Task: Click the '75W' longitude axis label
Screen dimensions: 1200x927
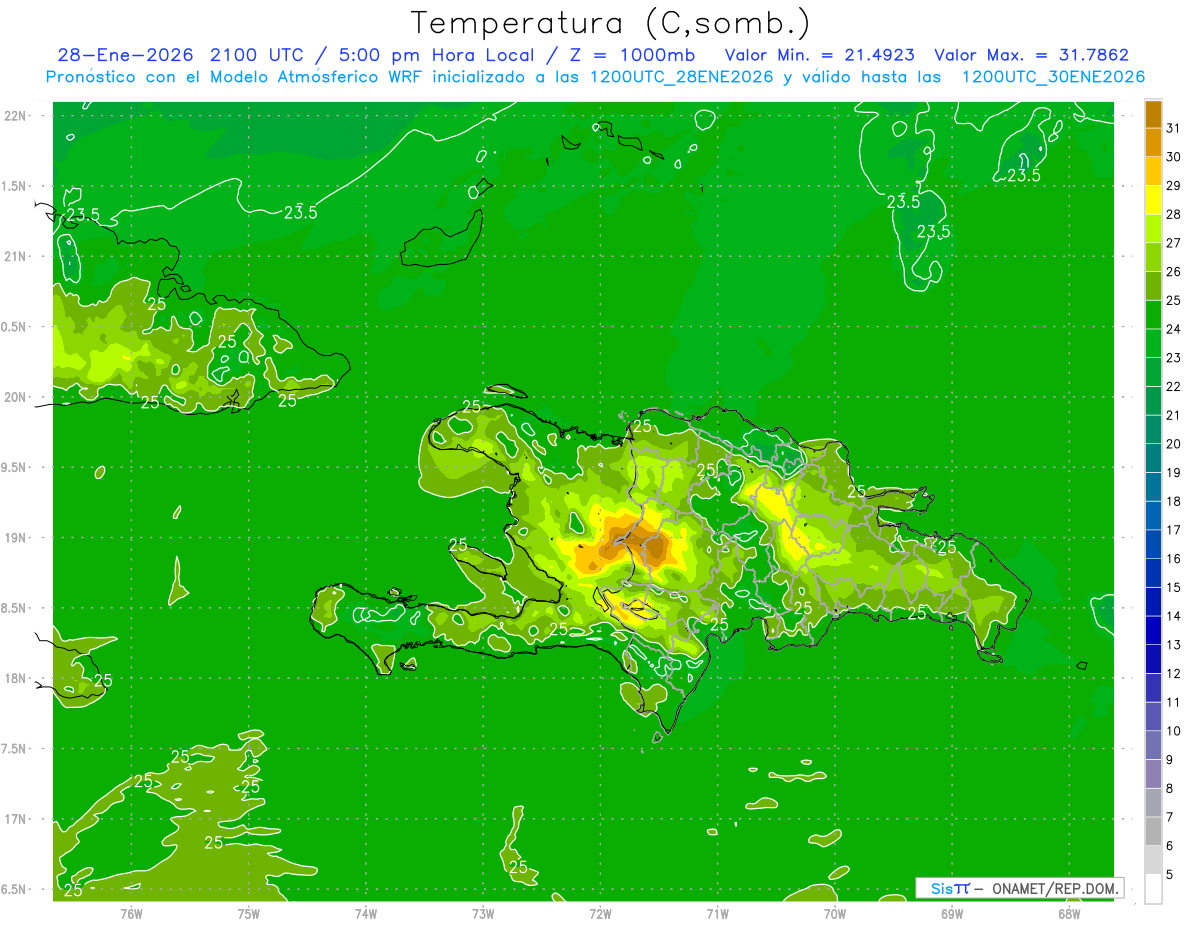Action: pyautogui.click(x=248, y=914)
